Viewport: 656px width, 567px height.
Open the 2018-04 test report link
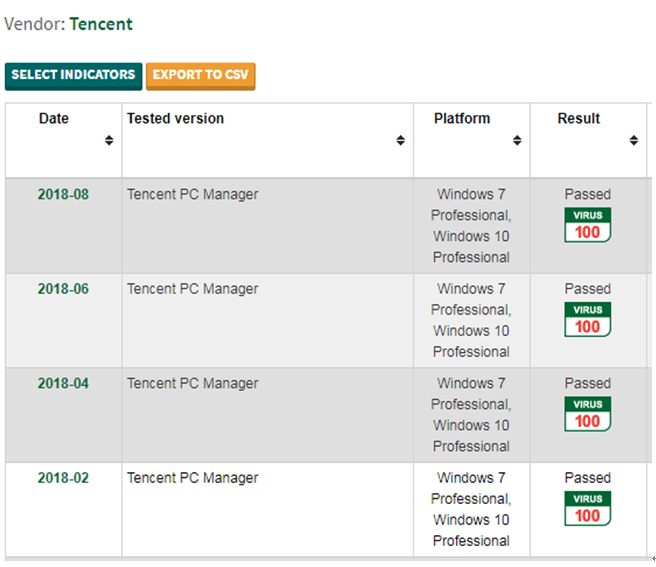[63, 383]
